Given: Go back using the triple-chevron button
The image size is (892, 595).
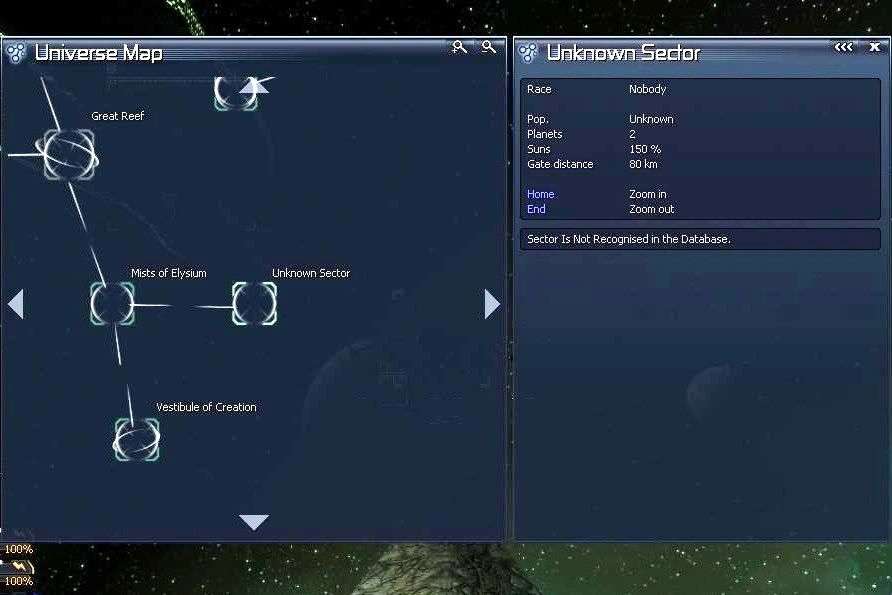Looking at the screenshot, I should point(843,47).
